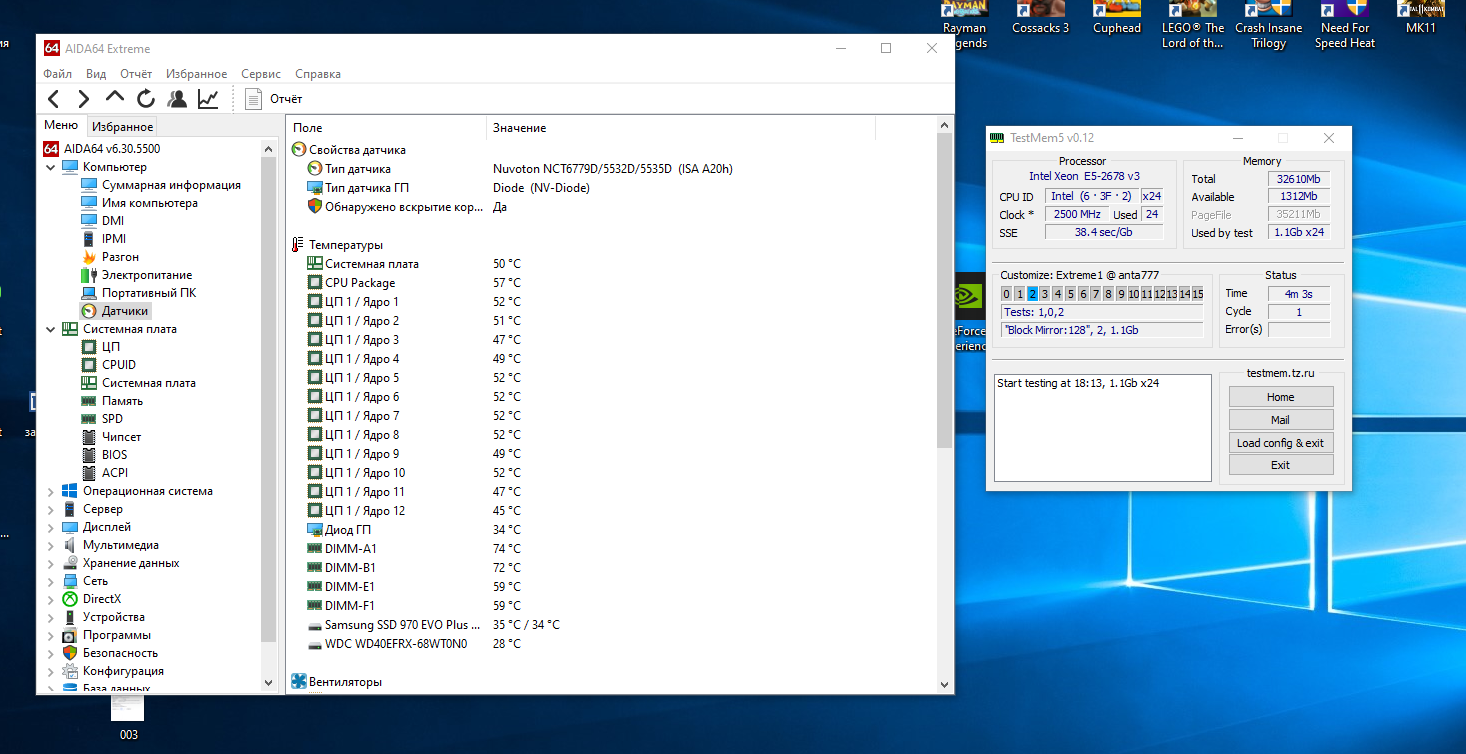The width and height of the screenshot is (1466, 754).
Task: Switch to the Избранное sidebar tab
Action: (x=122, y=127)
